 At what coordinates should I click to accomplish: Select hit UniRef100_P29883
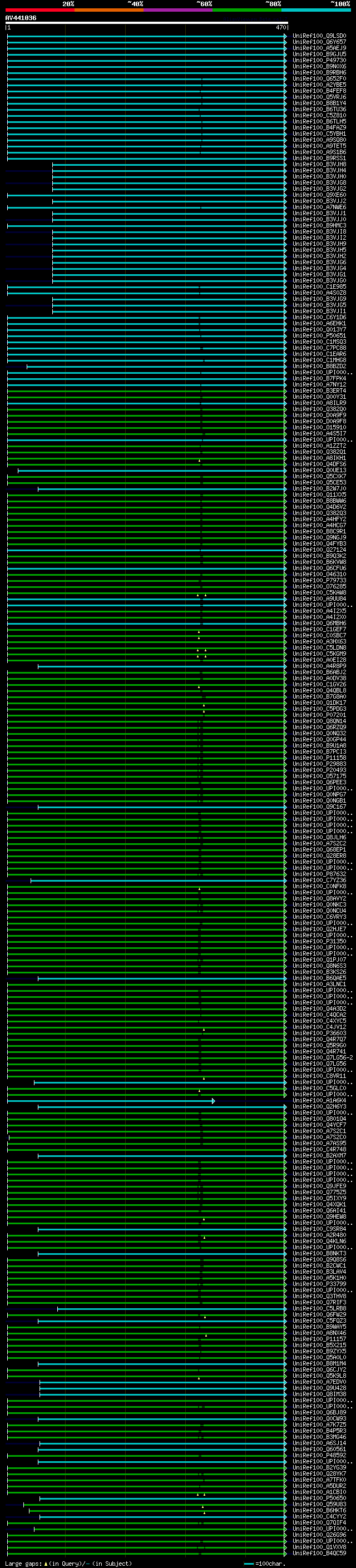(319, 764)
